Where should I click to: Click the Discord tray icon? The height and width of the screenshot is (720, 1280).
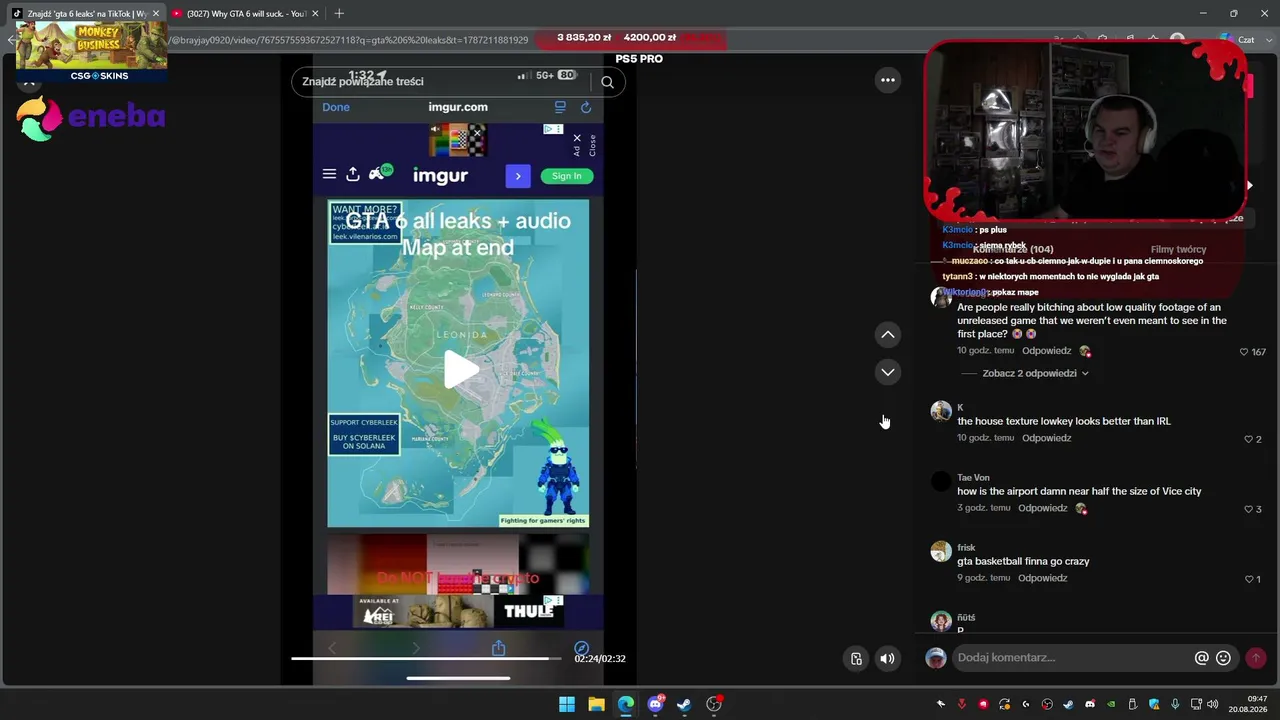tap(1090, 704)
